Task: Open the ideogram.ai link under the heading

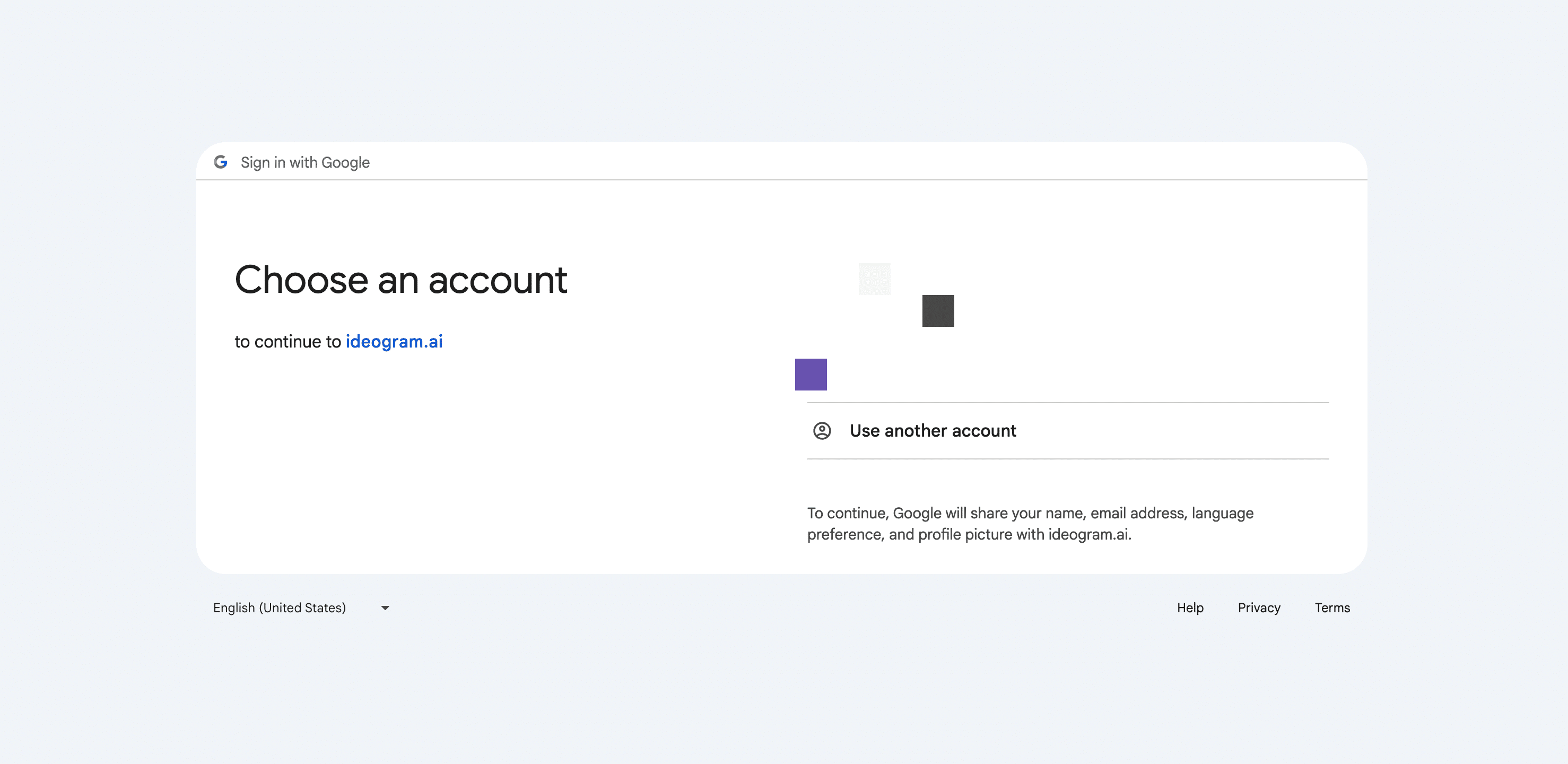Action: (394, 342)
